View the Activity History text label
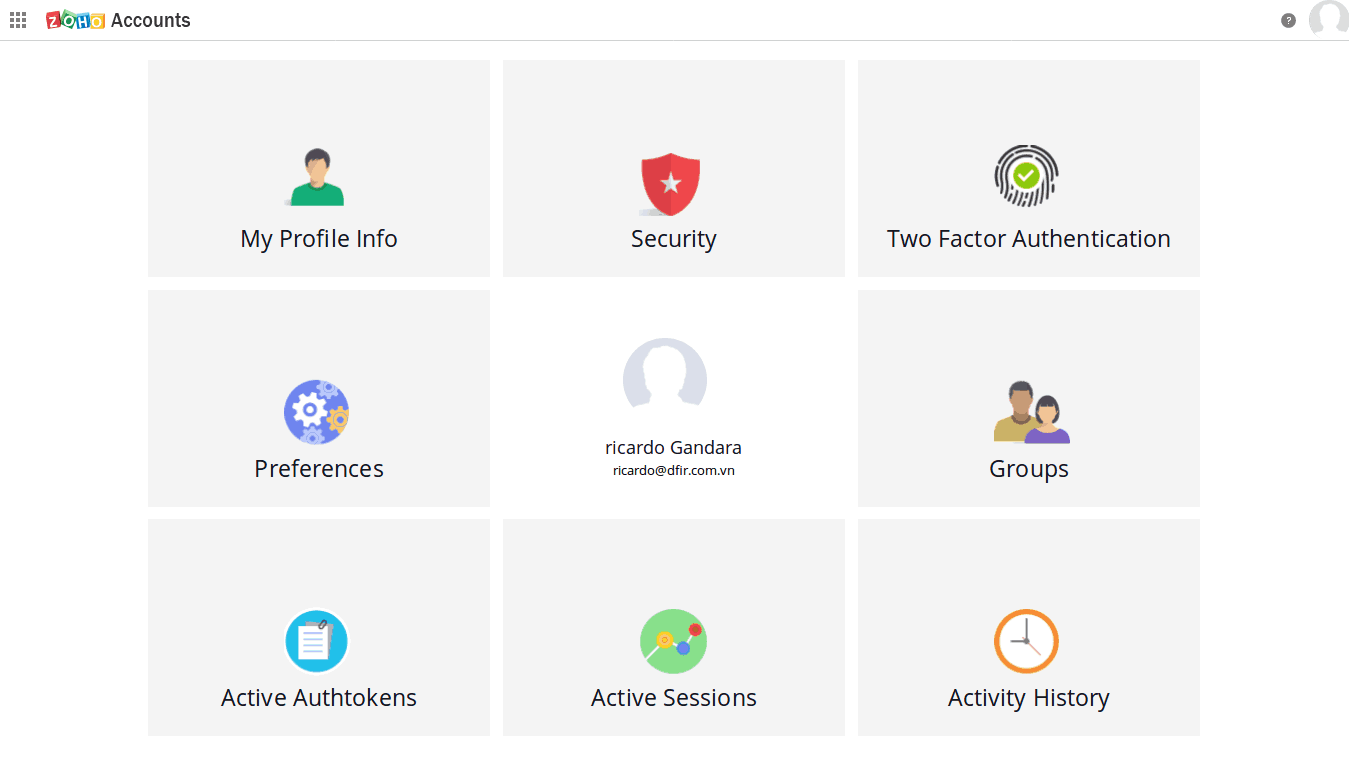The width and height of the screenshot is (1349, 769). coord(1028,698)
